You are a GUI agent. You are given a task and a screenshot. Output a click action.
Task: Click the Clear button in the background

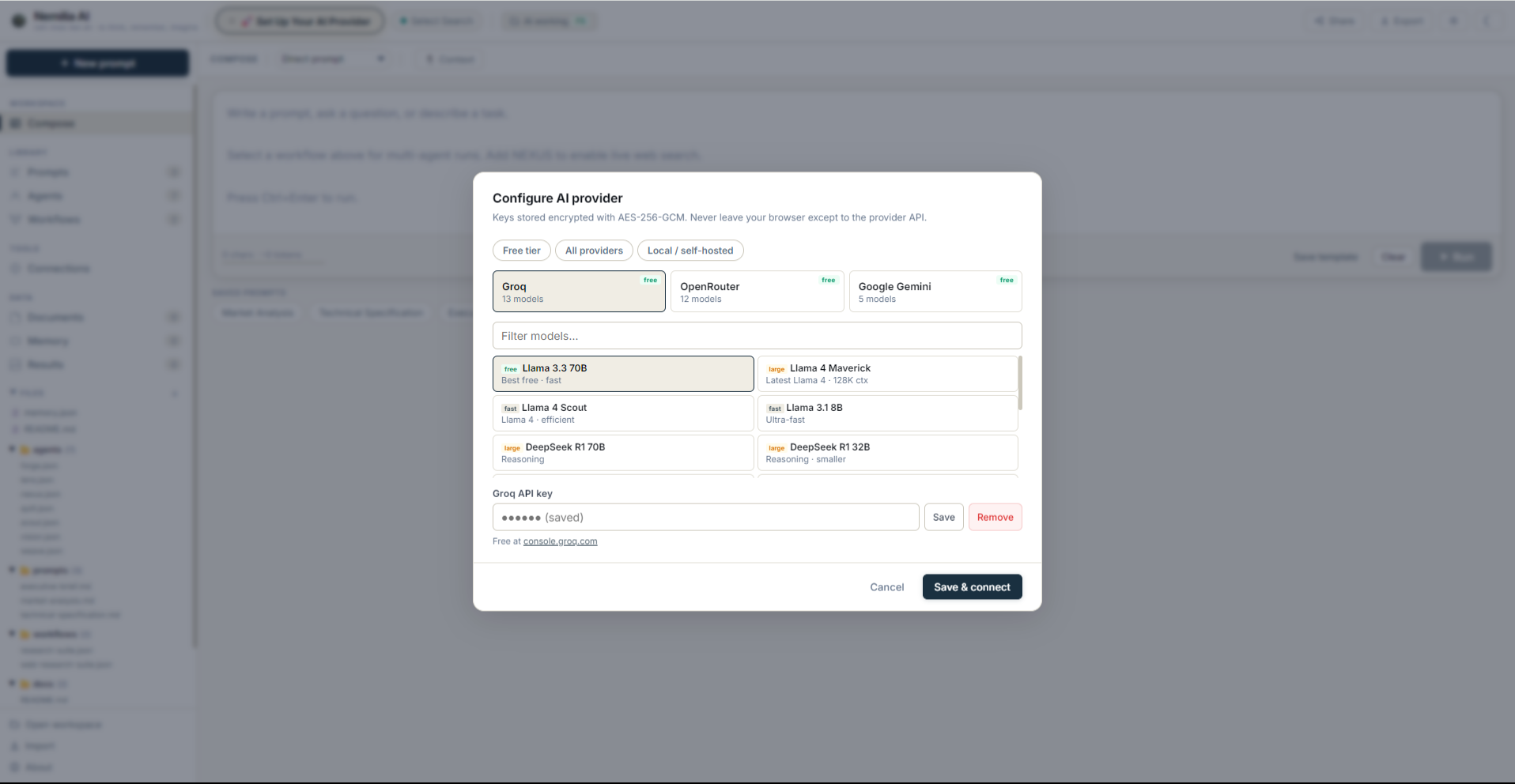[x=1393, y=257]
